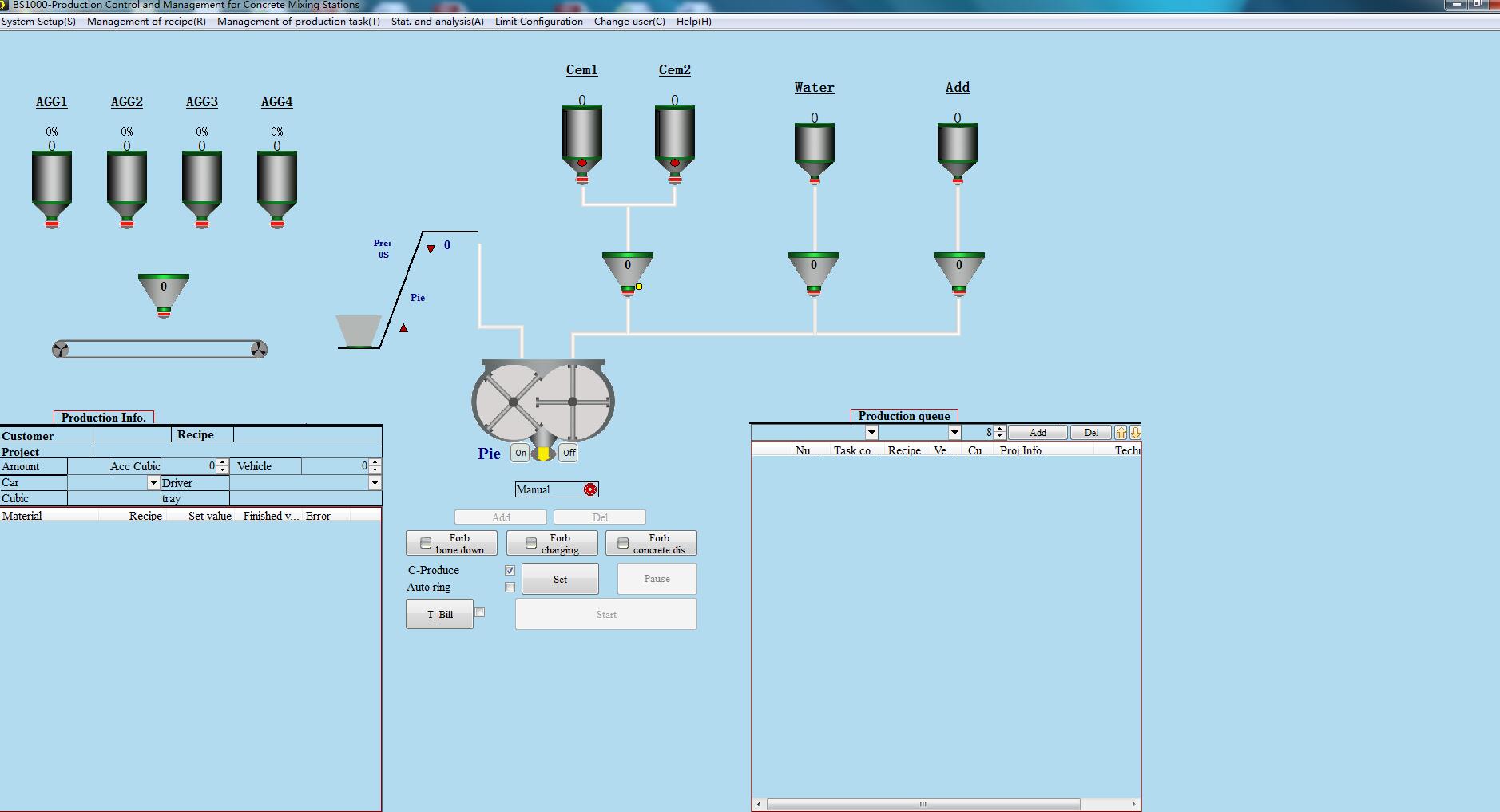Click Cem1 silo discharge valve
Image resolution: width=1500 pixels, height=812 pixels.
[x=582, y=180]
